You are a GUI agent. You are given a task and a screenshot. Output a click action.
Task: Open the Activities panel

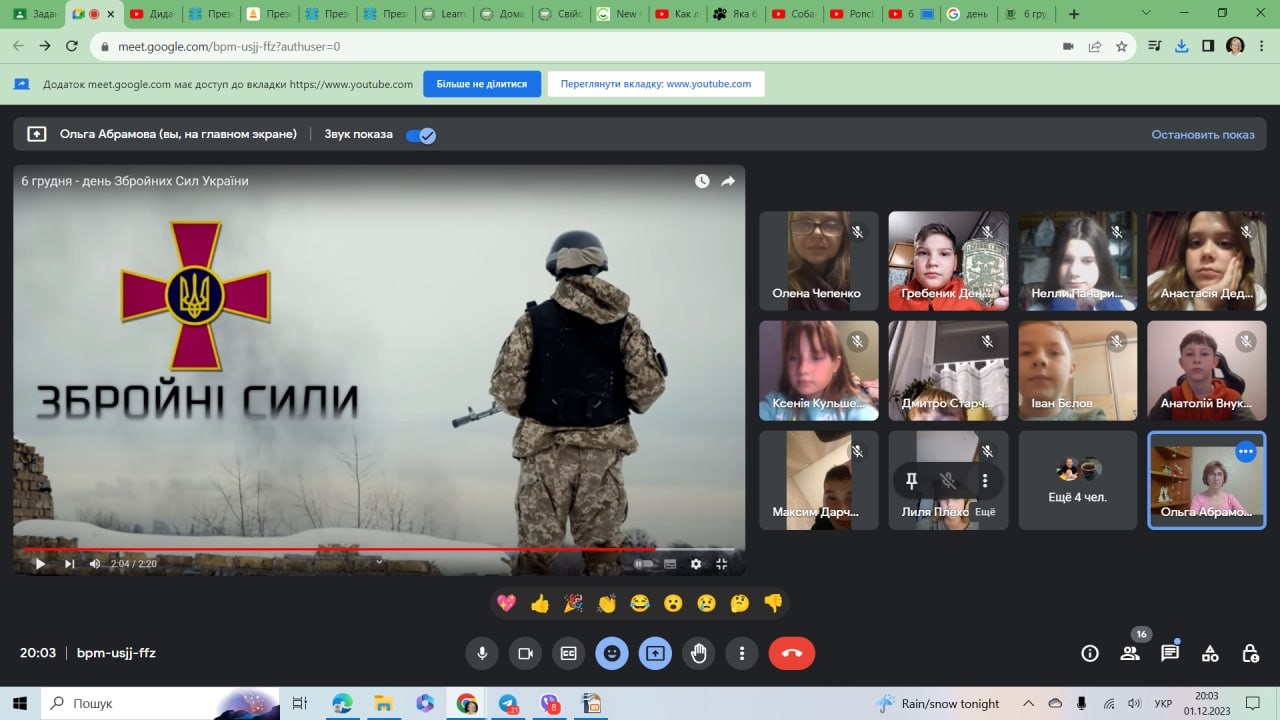point(1210,653)
